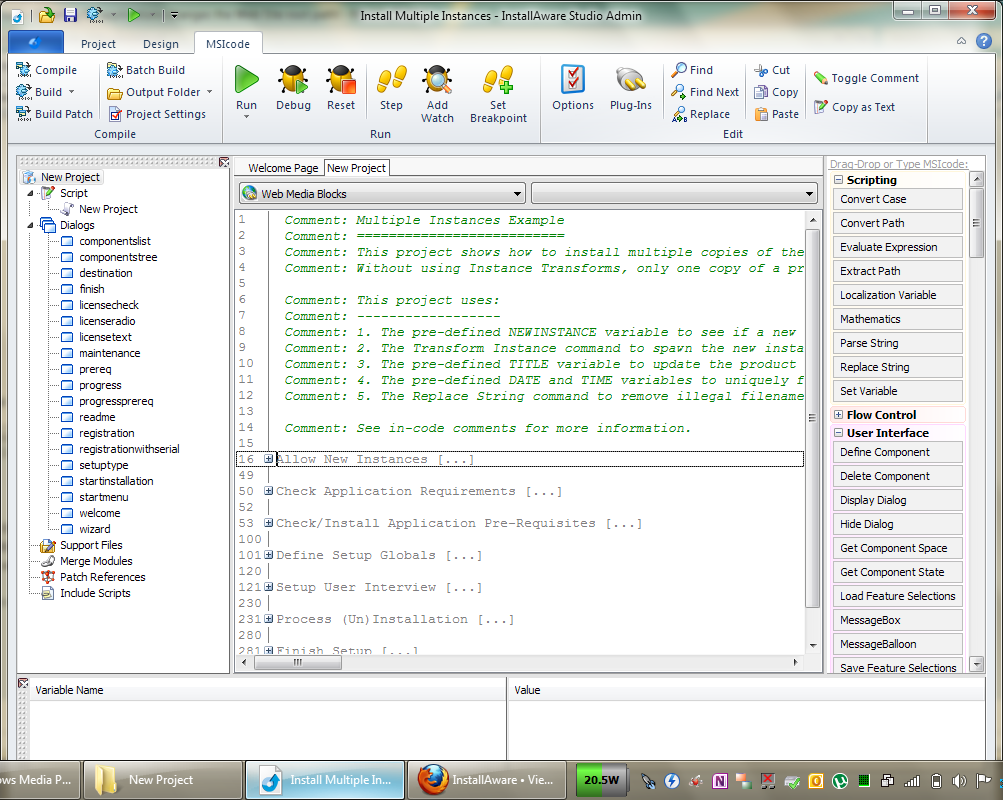Switch to the Project ribbon tab

click(99, 43)
